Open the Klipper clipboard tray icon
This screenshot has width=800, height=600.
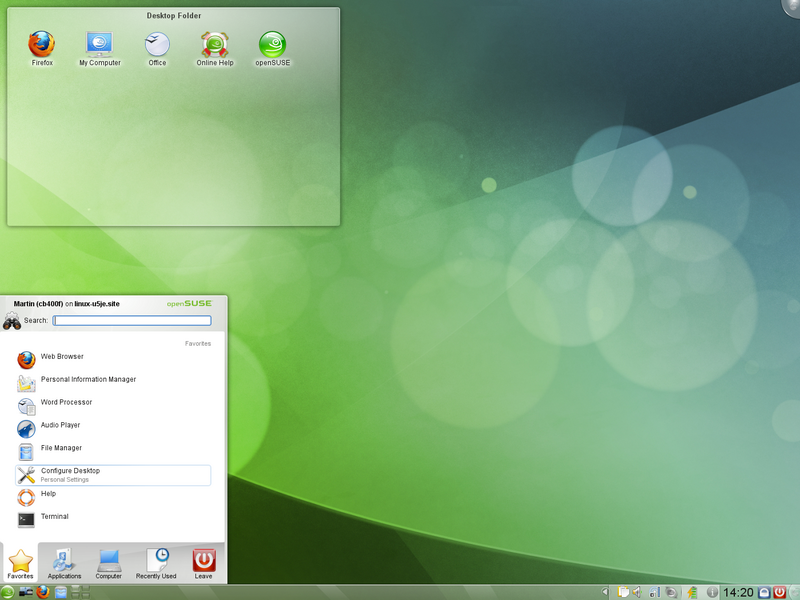(622, 590)
